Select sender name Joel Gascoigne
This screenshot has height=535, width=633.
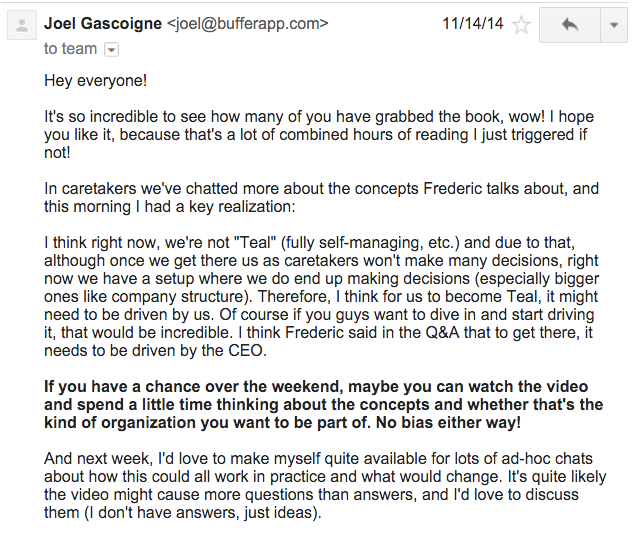pos(103,23)
